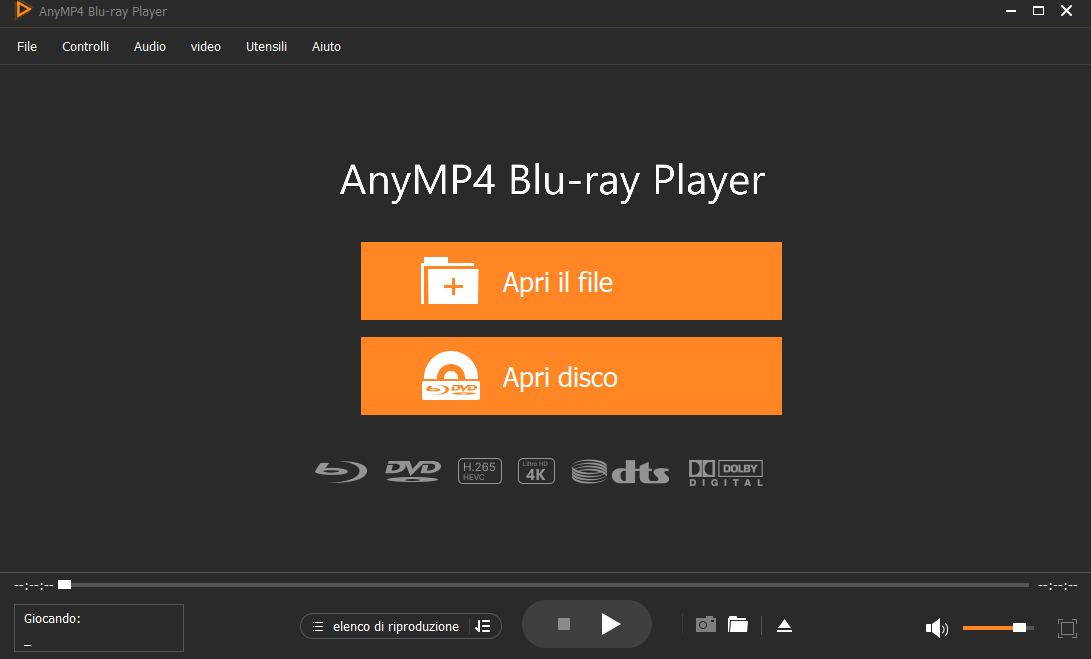This screenshot has height=659, width=1091.
Task: Click the total time display on the right
Action: (1058, 586)
